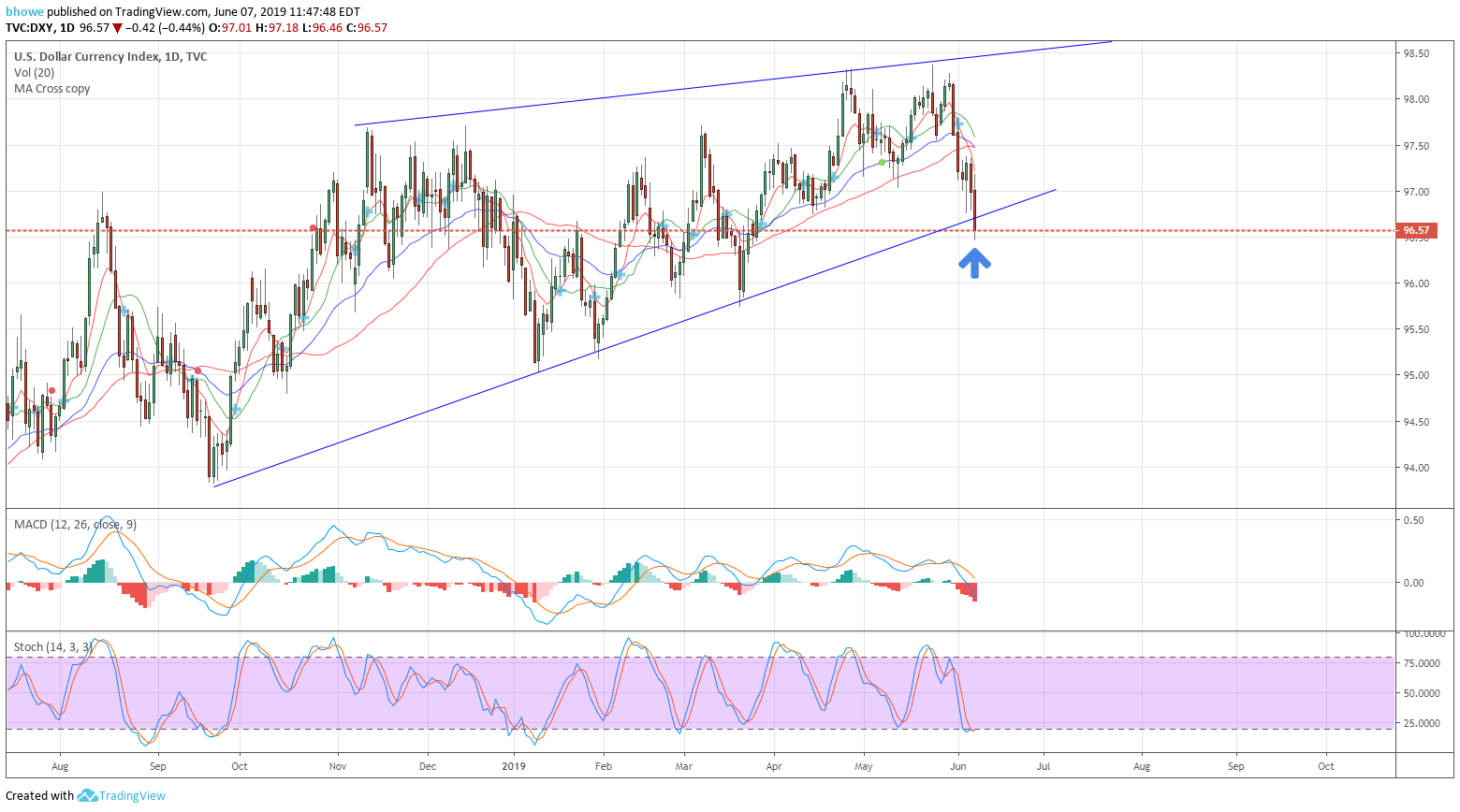Click the high value 'H:97.18'
This screenshot has width=1460, height=812.
[277, 28]
